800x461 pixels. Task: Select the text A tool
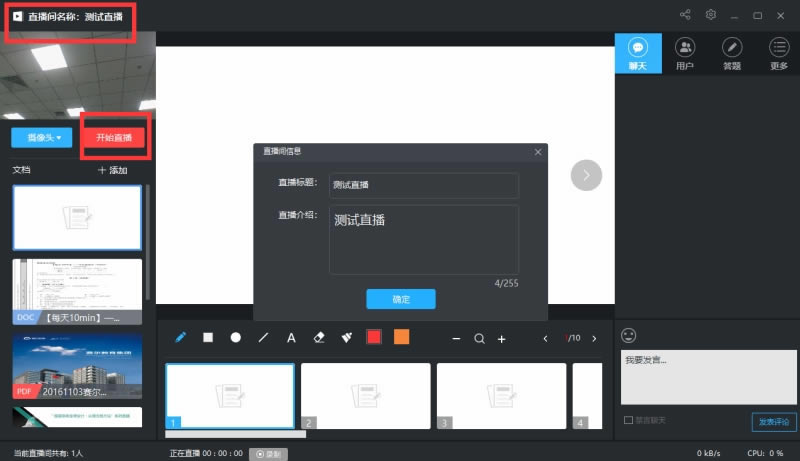pos(292,338)
